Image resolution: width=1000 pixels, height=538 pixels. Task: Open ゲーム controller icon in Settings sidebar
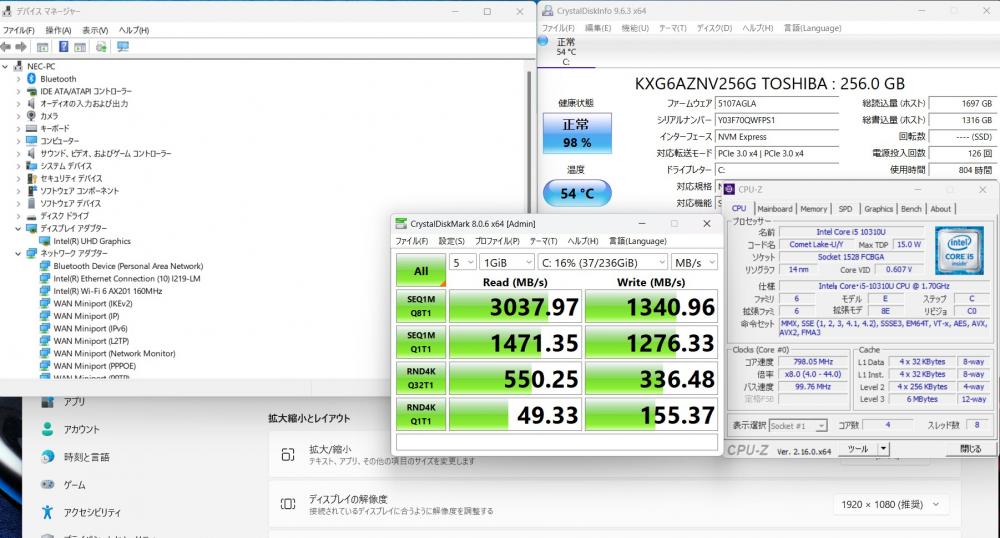point(47,484)
